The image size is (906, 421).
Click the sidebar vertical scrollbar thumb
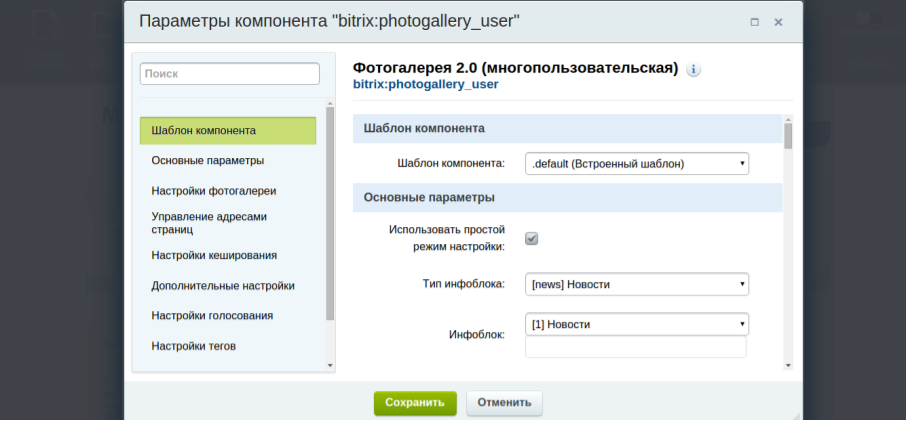tap(330, 214)
